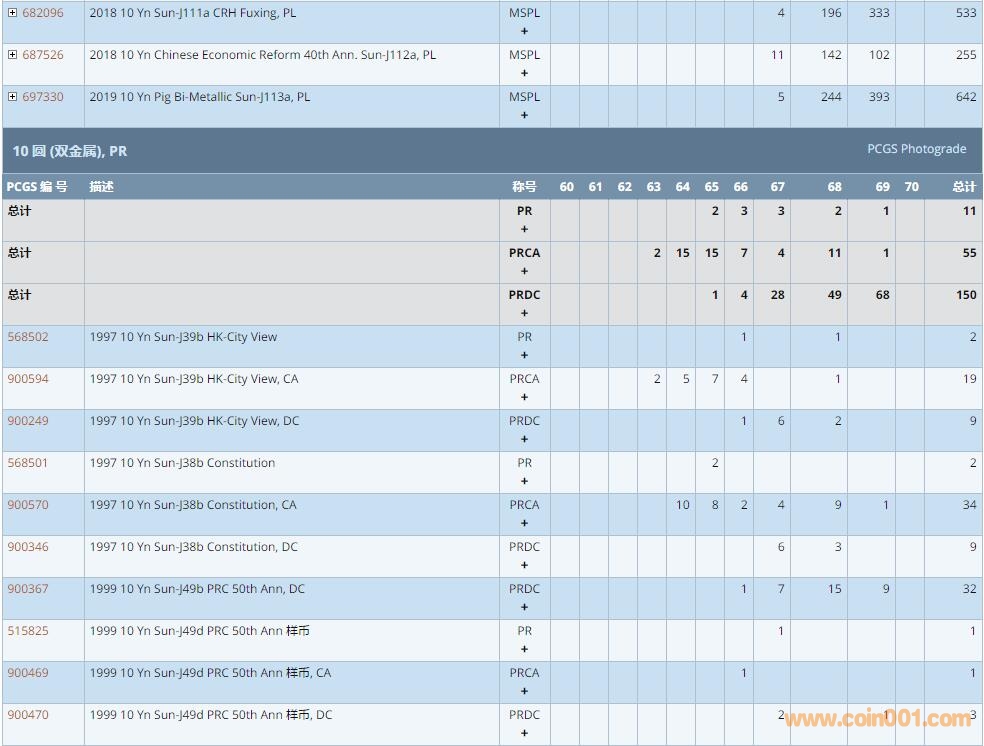Select coin number 900570

coord(28,505)
